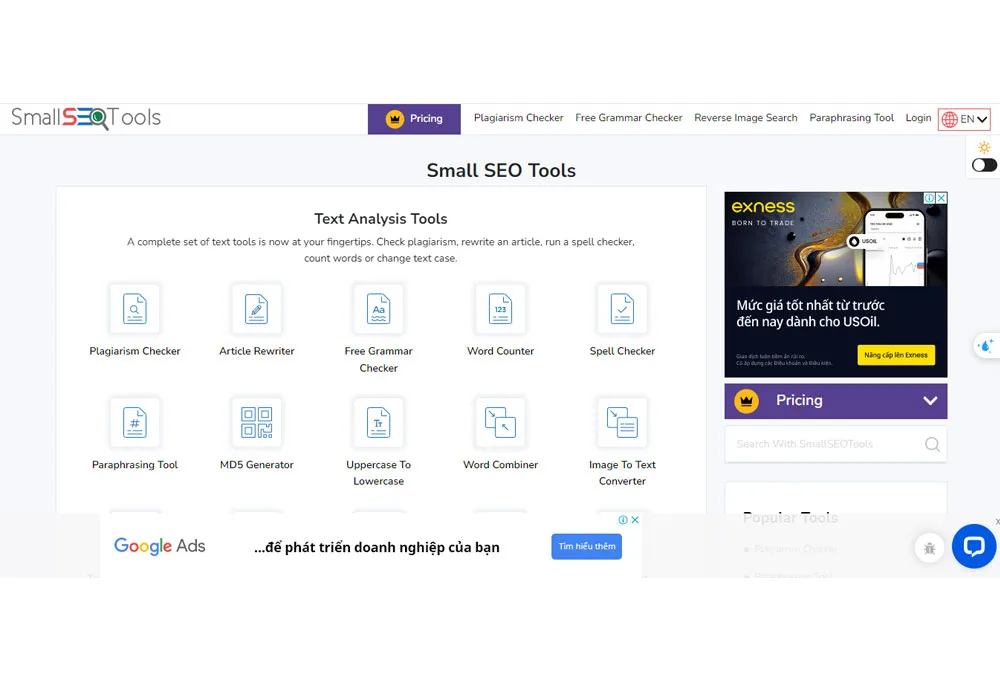
Task: Open Free Grammar Checker from top navigation
Action: [x=629, y=117]
